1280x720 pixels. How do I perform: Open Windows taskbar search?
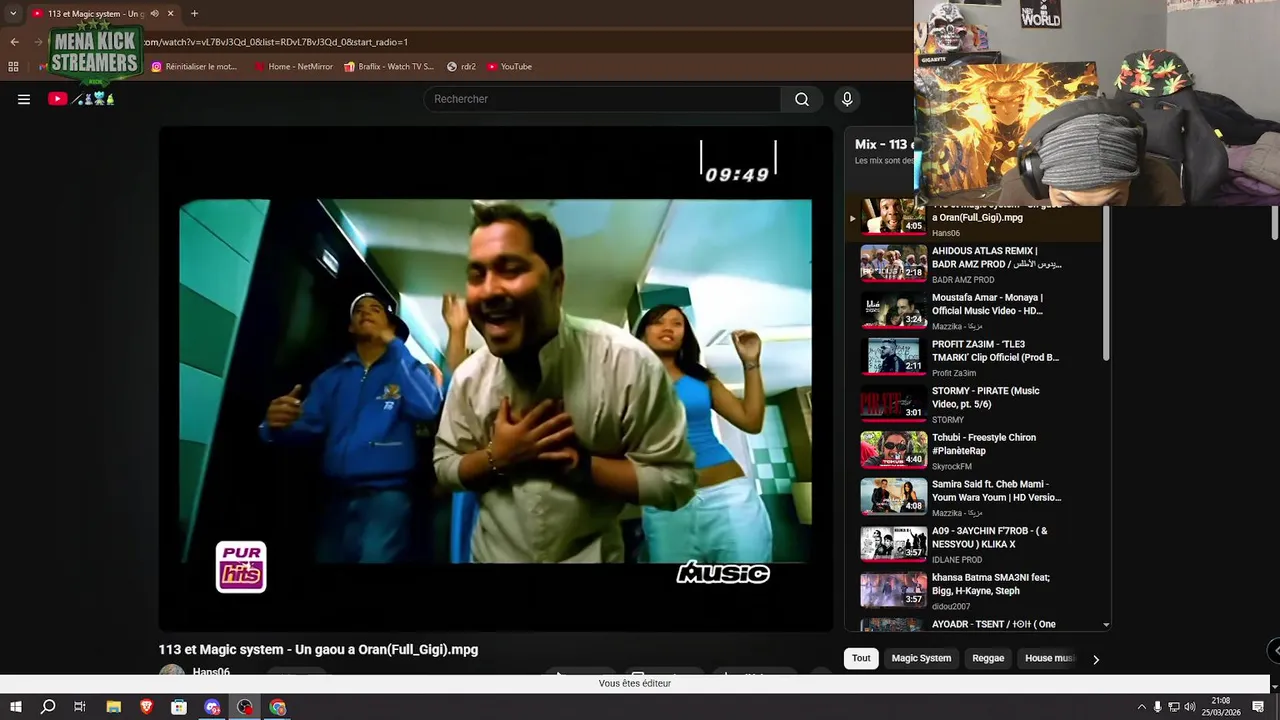(48, 707)
